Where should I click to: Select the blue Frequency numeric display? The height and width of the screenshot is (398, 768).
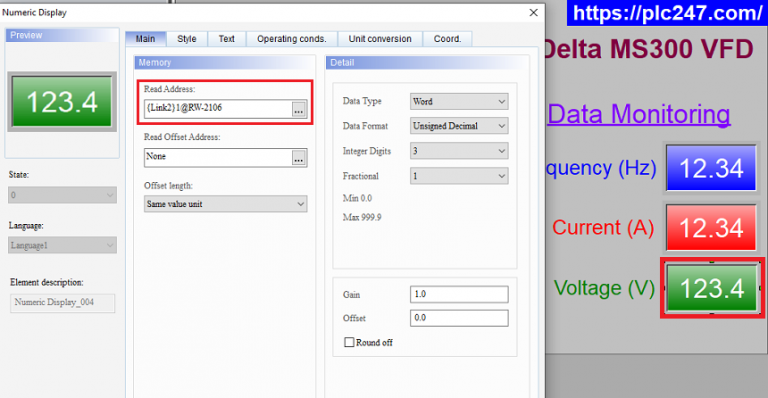pyautogui.click(x=711, y=168)
